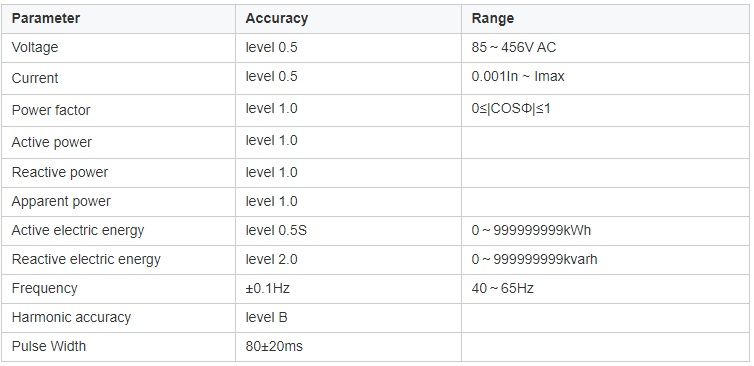Click the Reactive electric energy cell
Screen dimensions: 754x366
(x=118, y=260)
